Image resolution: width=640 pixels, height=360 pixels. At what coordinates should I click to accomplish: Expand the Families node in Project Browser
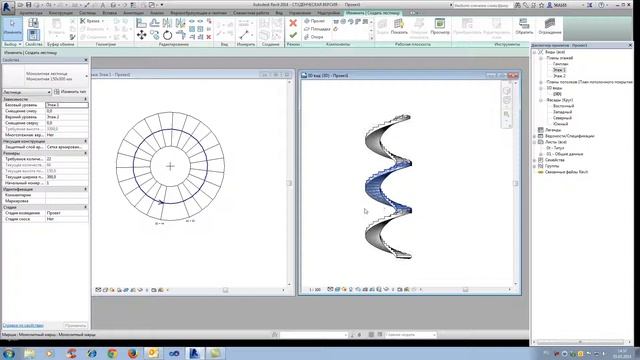pos(534,160)
